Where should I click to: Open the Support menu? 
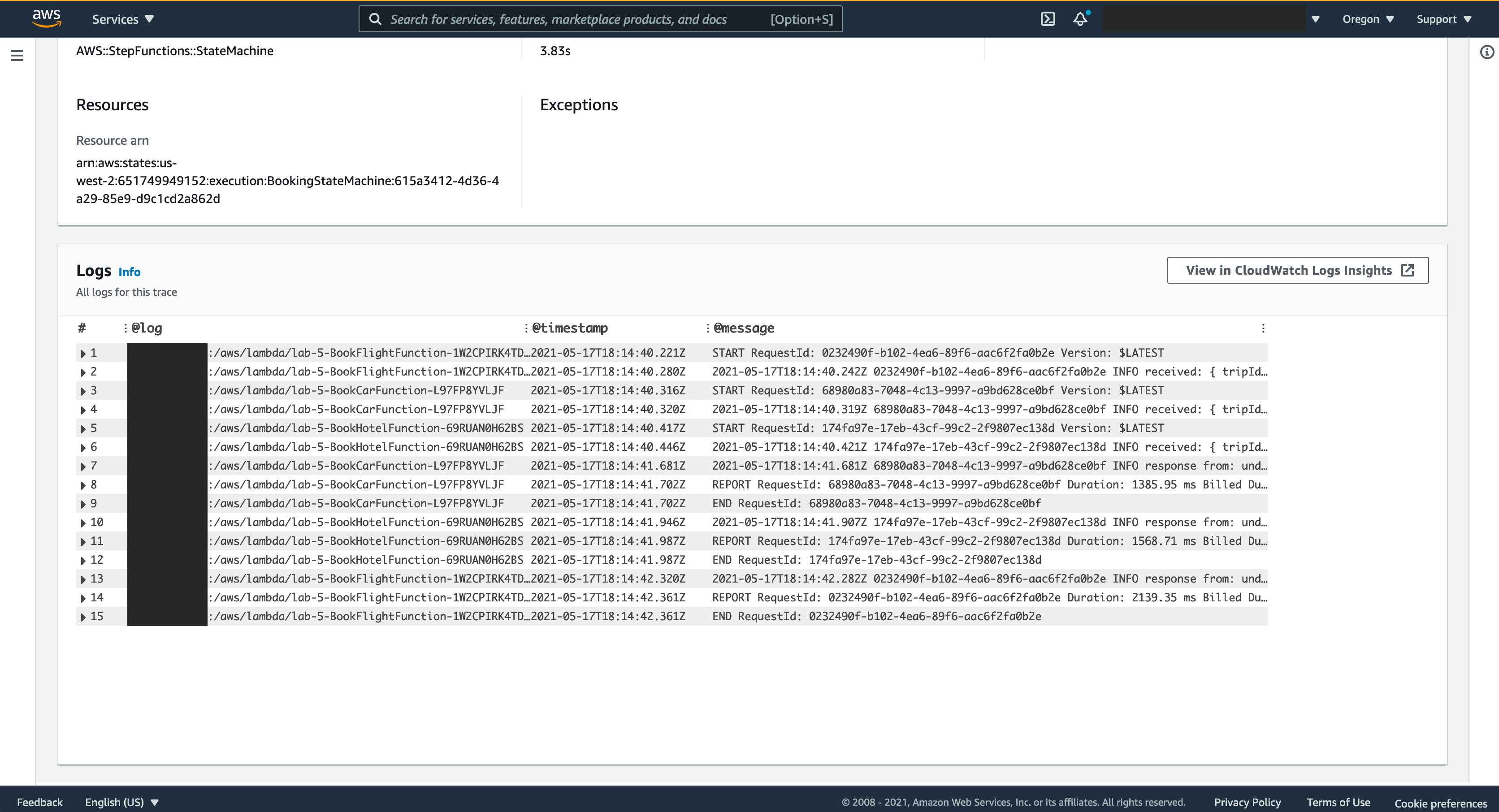point(1444,19)
